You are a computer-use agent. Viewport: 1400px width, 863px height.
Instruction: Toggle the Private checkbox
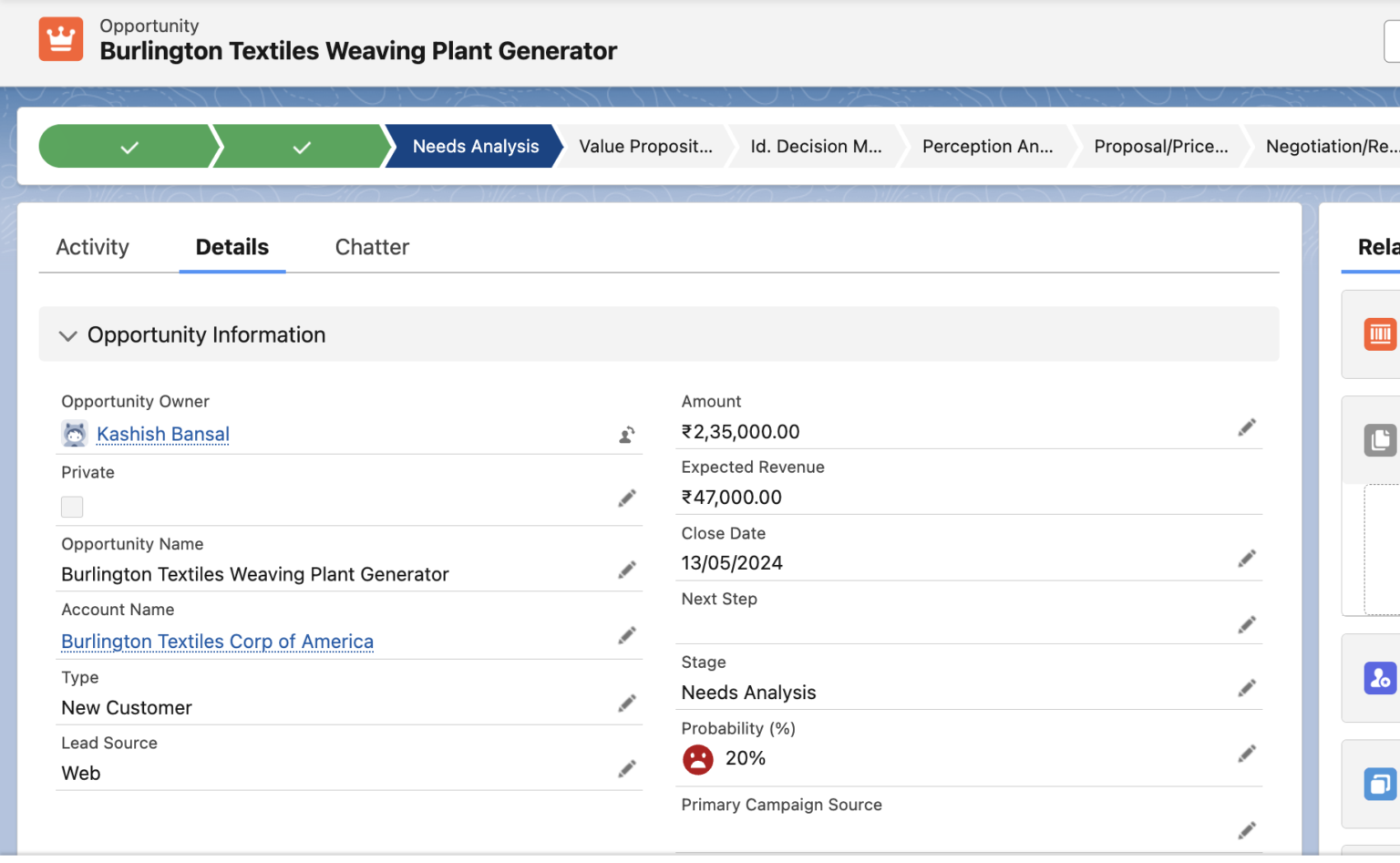72,507
